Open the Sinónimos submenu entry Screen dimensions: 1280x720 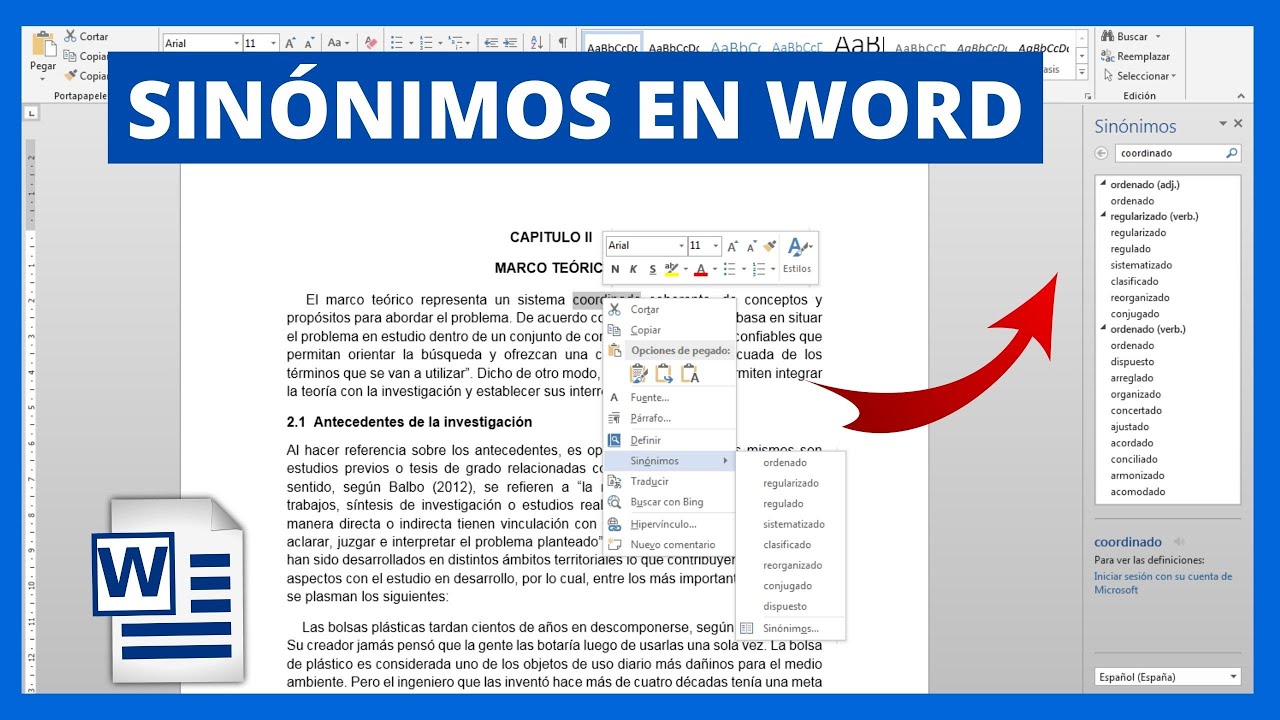(x=670, y=461)
